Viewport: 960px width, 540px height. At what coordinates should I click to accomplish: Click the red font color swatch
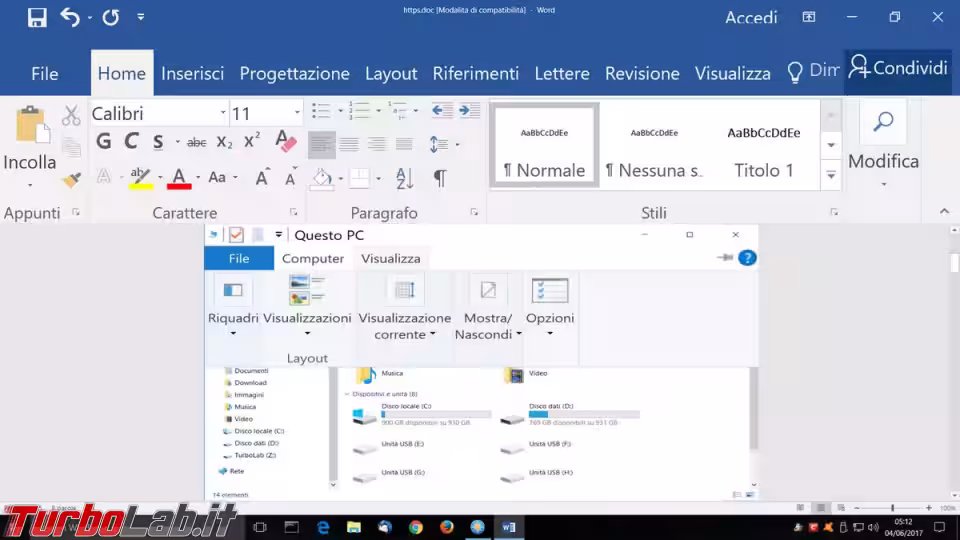coord(179,179)
